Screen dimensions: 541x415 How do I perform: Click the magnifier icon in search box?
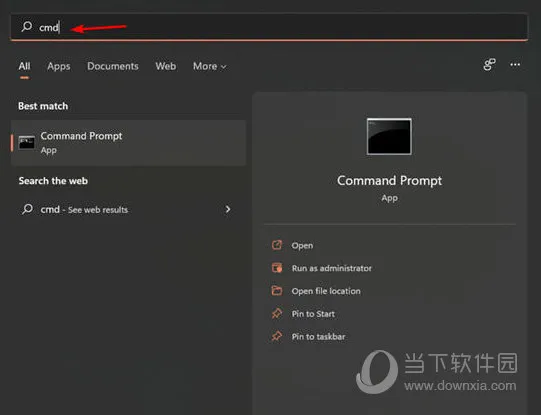coord(27,27)
